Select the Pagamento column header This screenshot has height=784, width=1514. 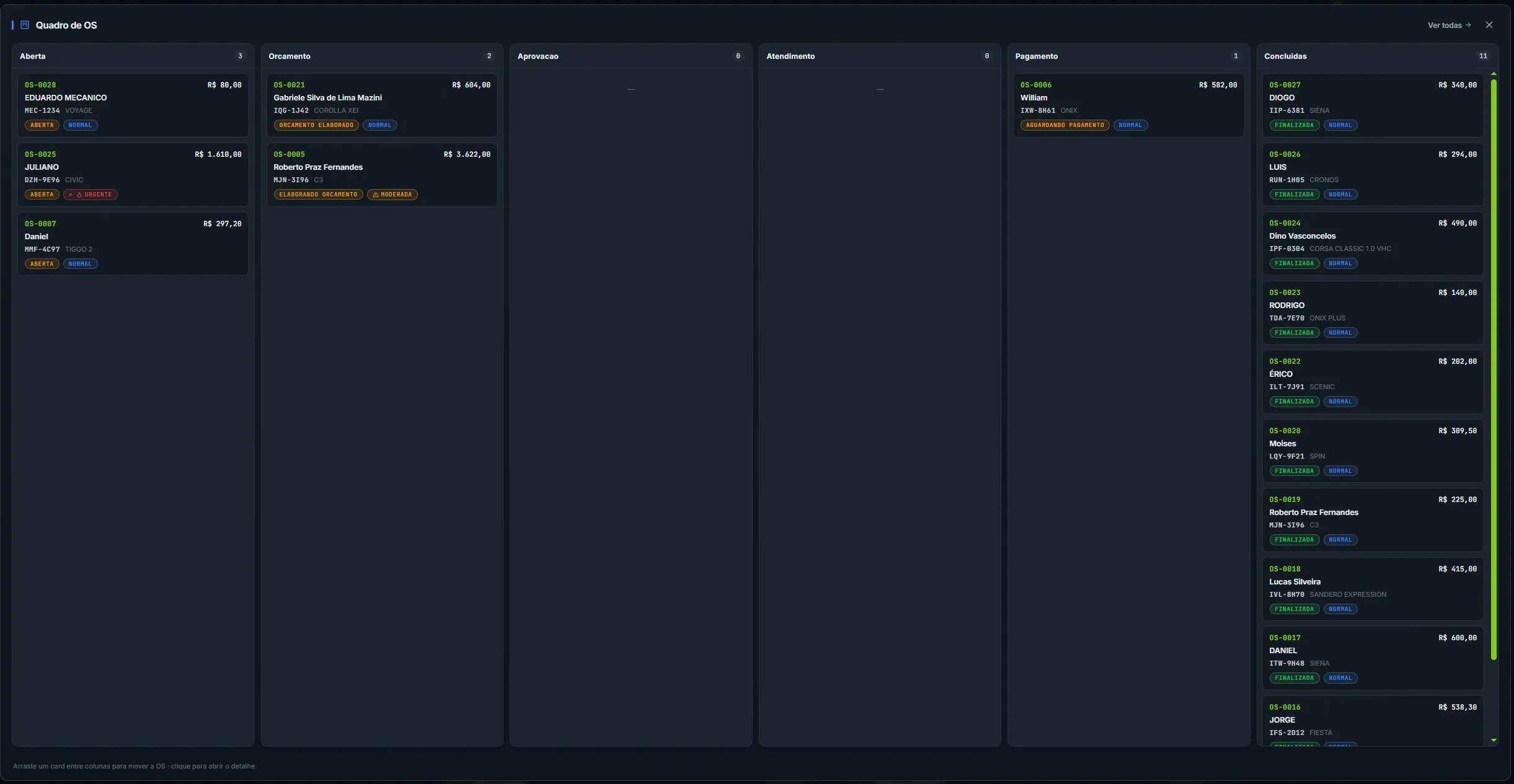(1128, 56)
